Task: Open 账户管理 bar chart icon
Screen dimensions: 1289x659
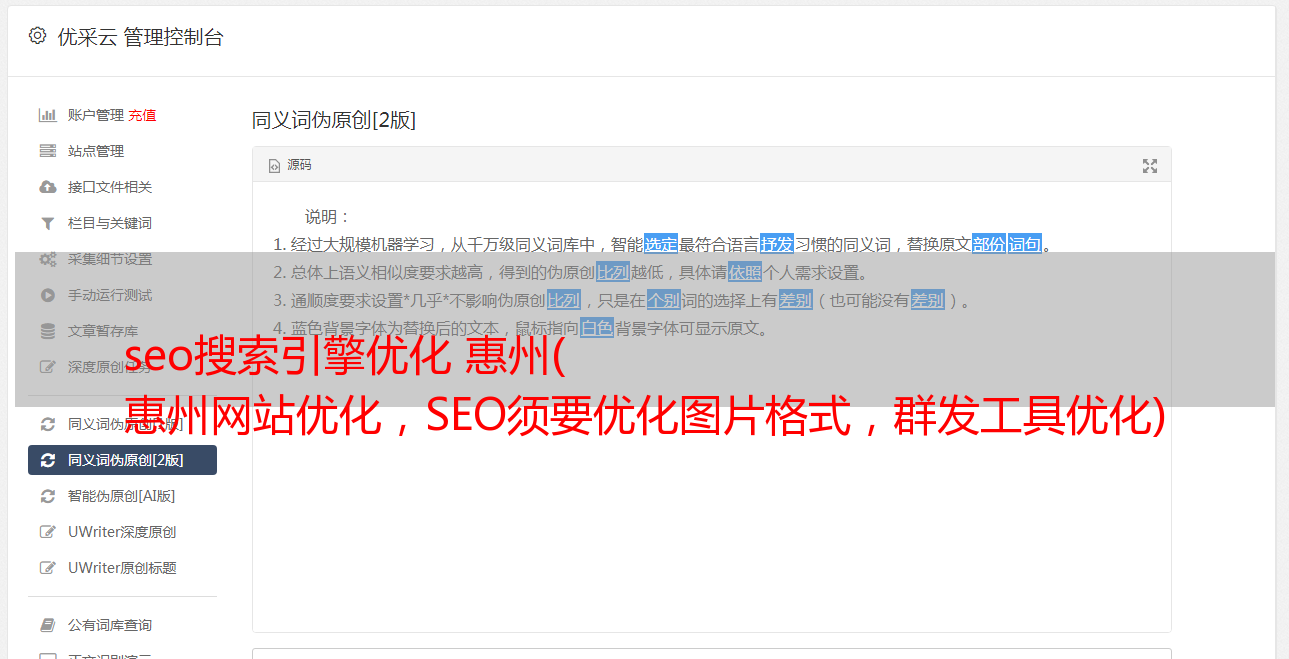Action: click(47, 115)
